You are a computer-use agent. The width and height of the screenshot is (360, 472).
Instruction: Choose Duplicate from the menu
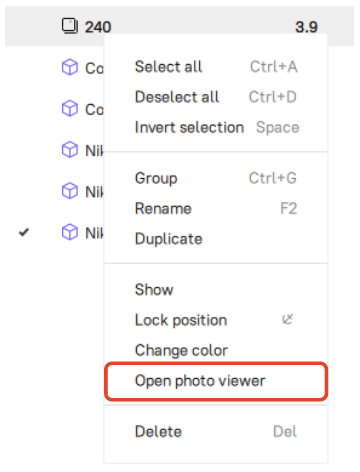click(216, 239)
